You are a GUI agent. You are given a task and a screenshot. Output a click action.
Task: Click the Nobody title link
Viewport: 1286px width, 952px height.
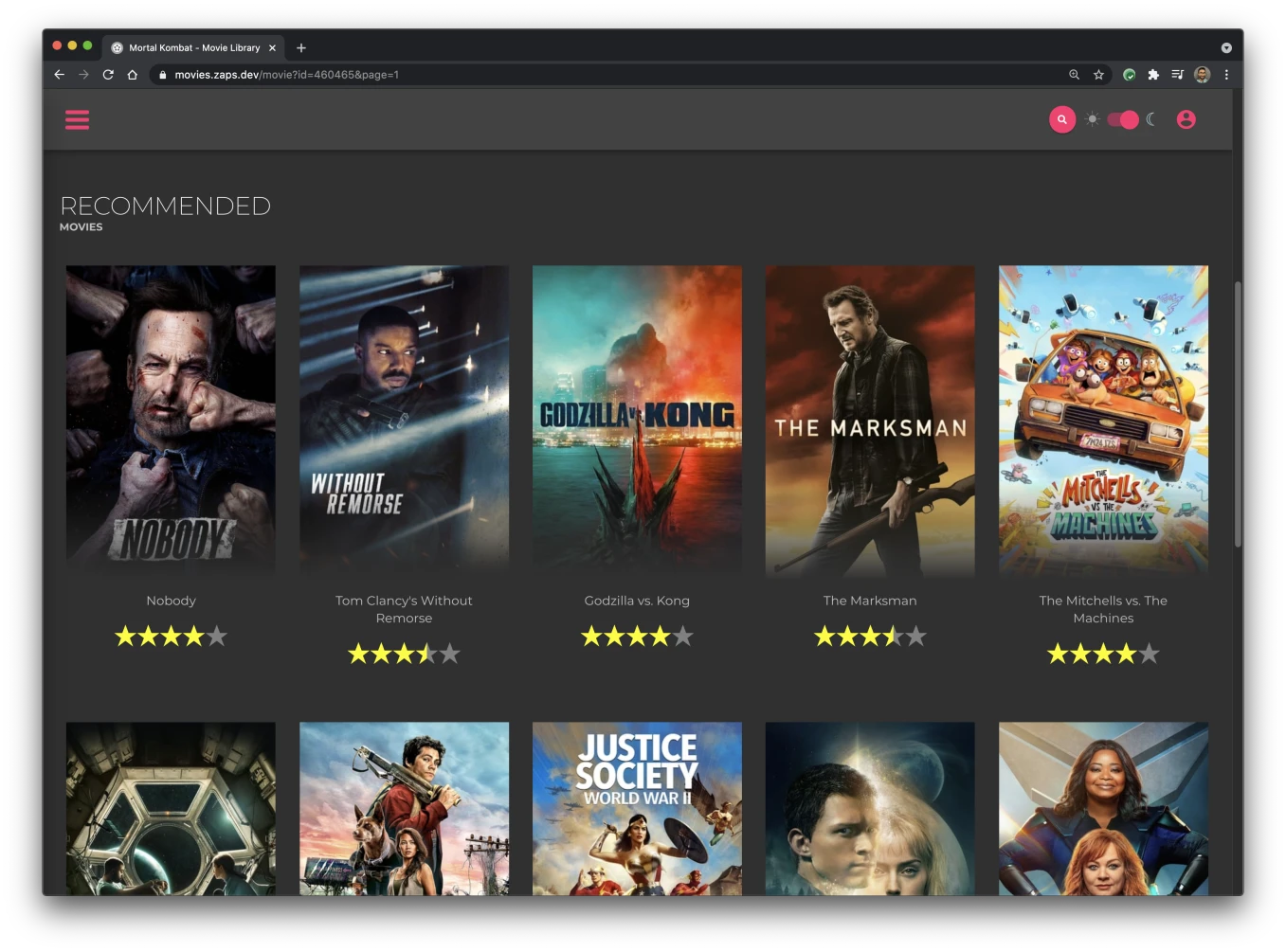coord(171,601)
